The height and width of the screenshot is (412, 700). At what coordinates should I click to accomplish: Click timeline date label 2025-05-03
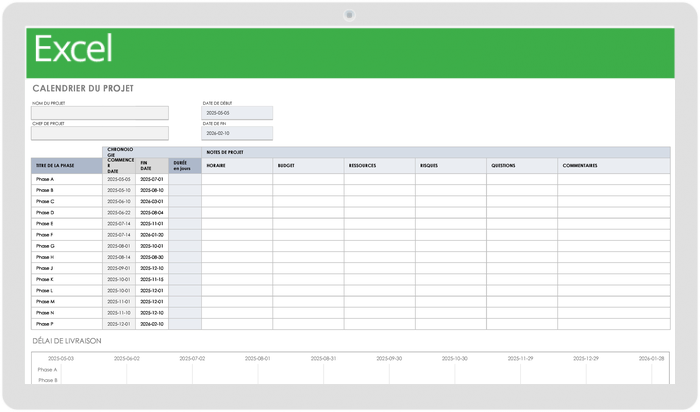point(61,358)
